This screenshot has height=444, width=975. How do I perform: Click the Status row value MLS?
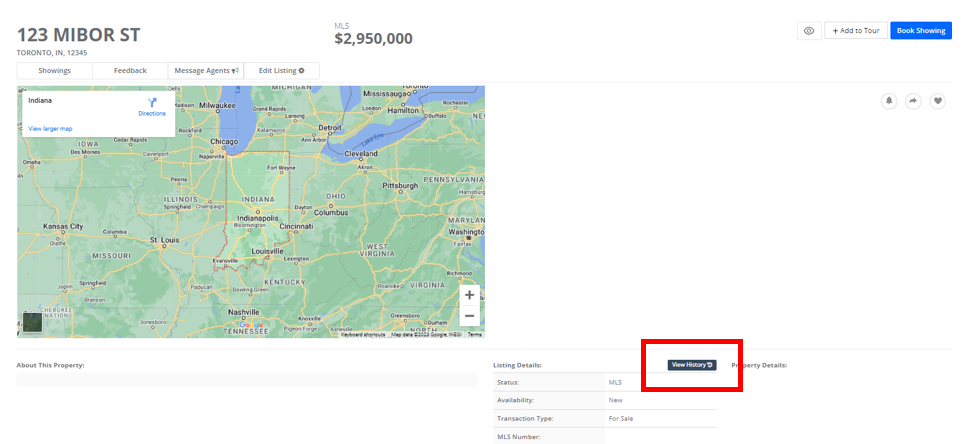(x=615, y=382)
